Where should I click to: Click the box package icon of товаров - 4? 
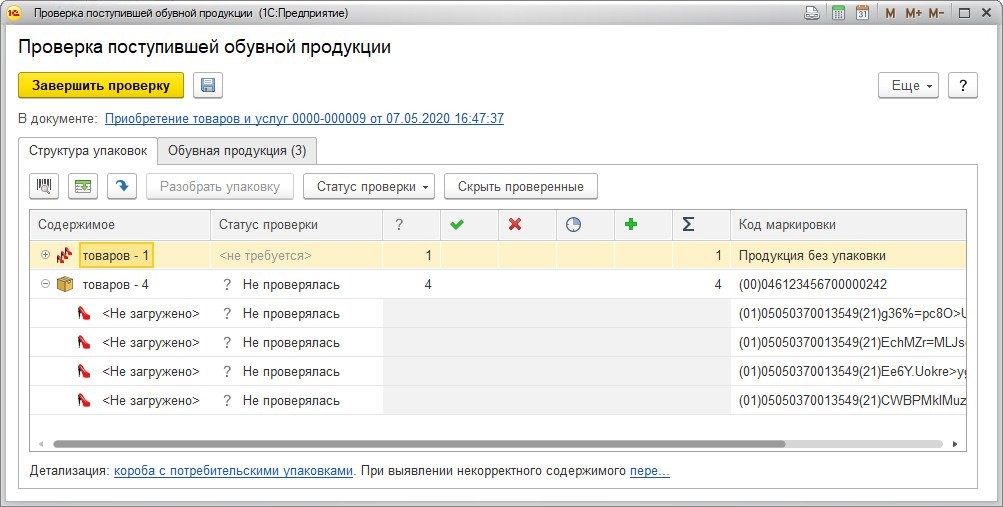click(65, 285)
